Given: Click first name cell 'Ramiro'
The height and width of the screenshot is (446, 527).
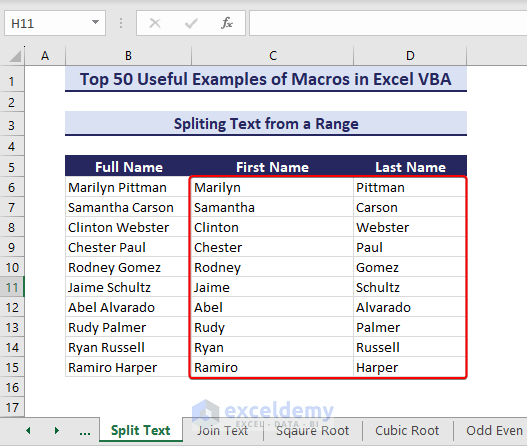Looking at the screenshot, I should [x=272, y=367].
